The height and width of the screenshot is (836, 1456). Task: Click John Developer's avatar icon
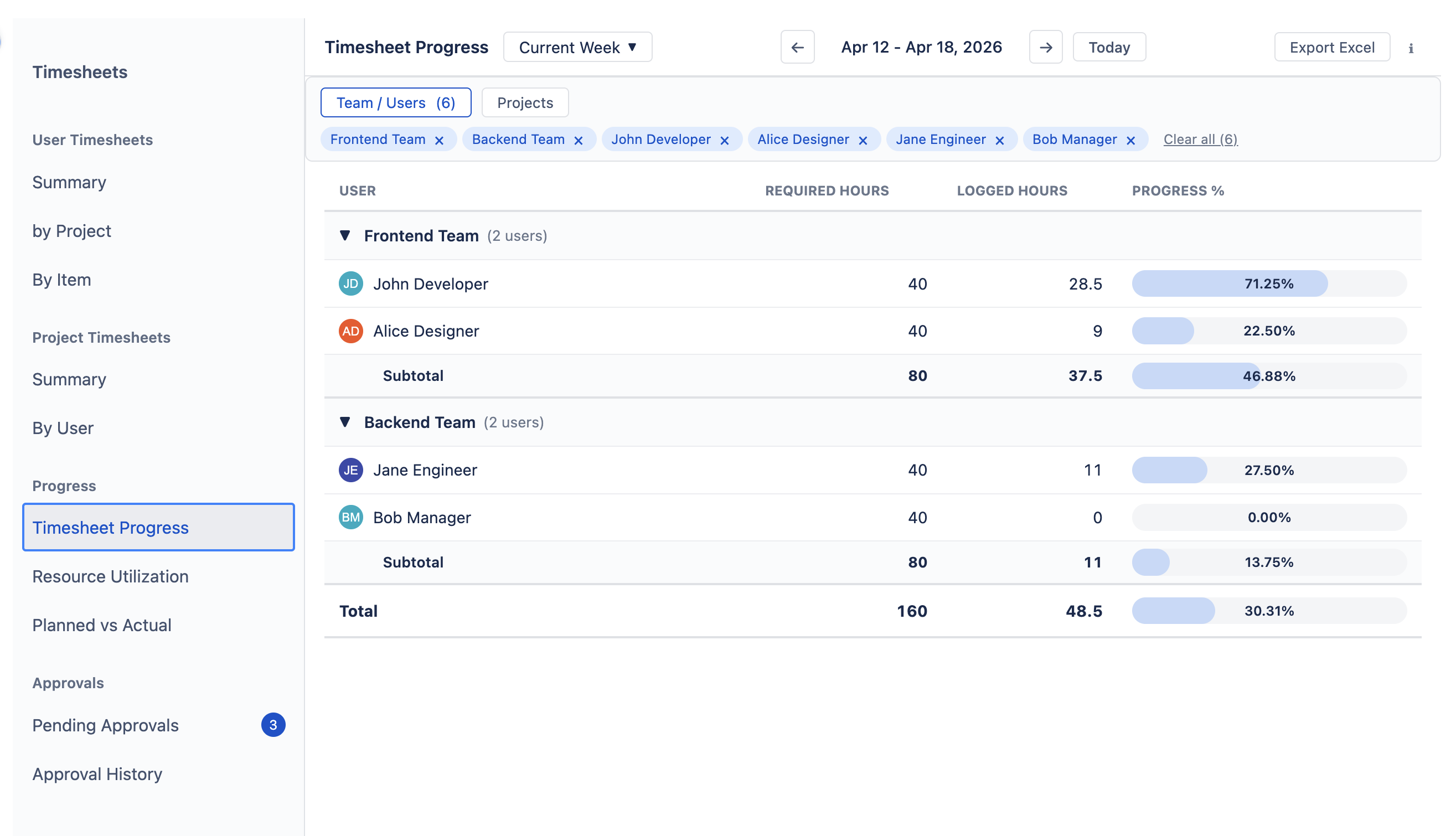[x=350, y=283]
